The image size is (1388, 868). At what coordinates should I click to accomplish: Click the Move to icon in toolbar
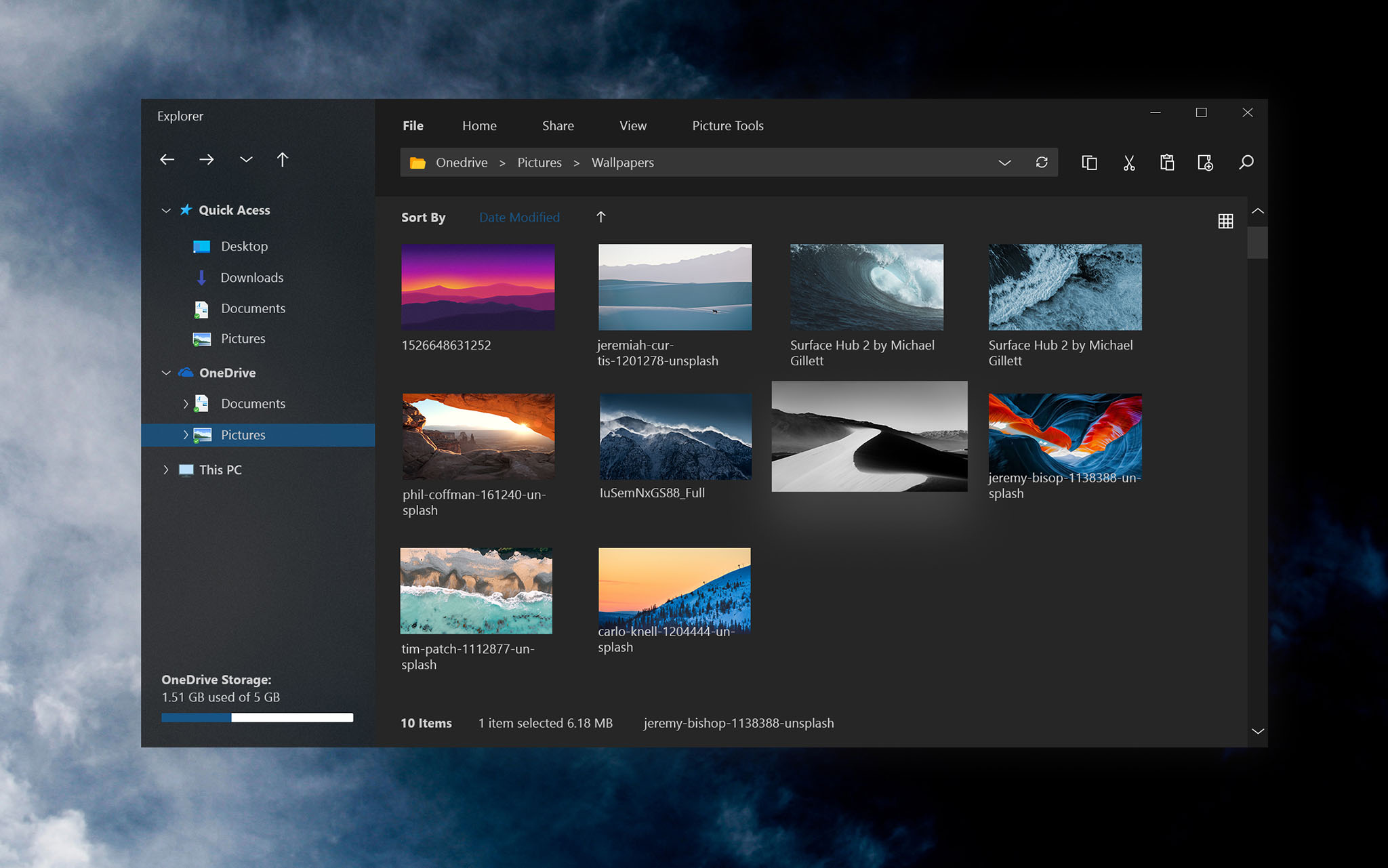1204,162
